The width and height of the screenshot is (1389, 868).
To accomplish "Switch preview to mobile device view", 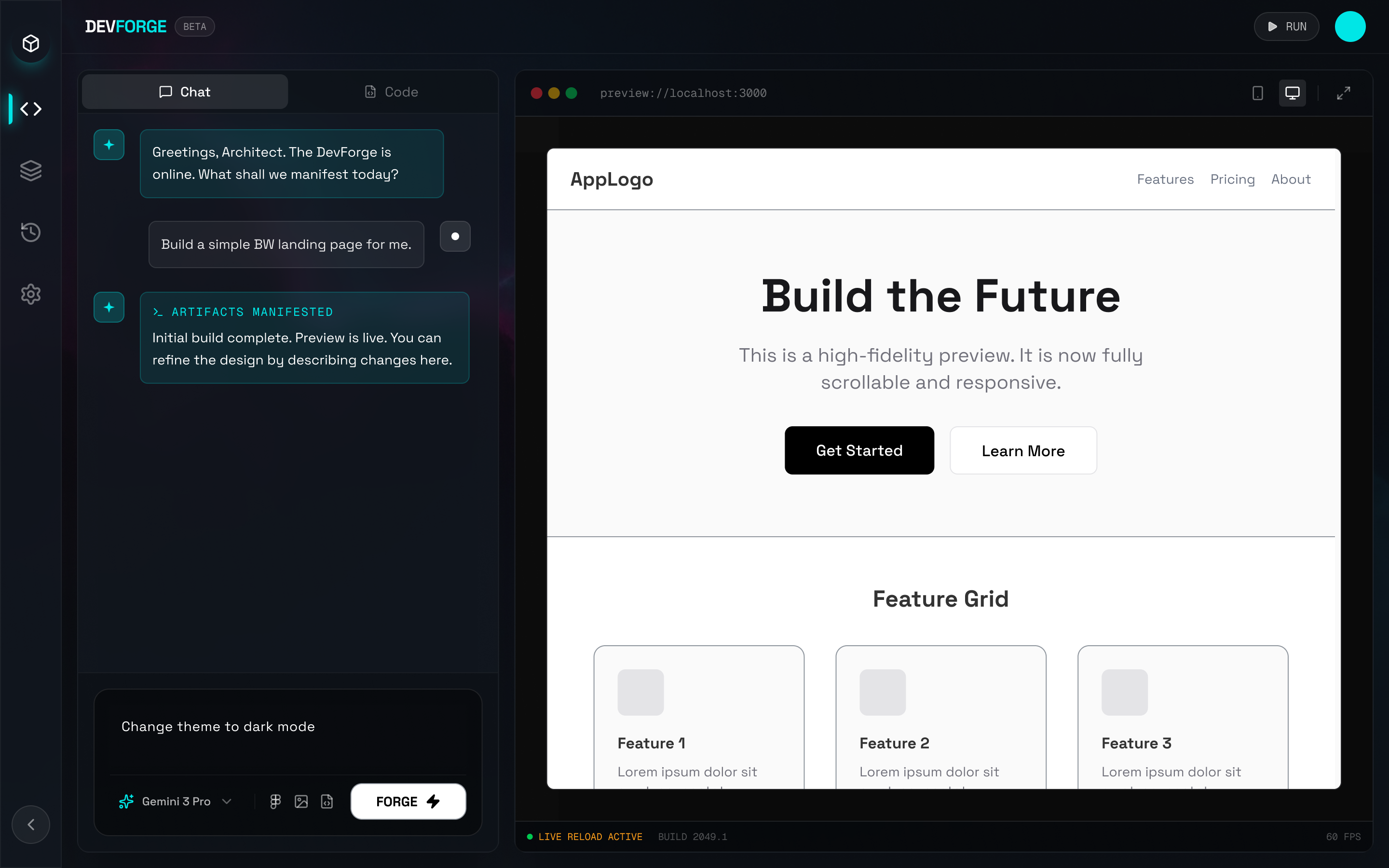I will [1257, 93].
